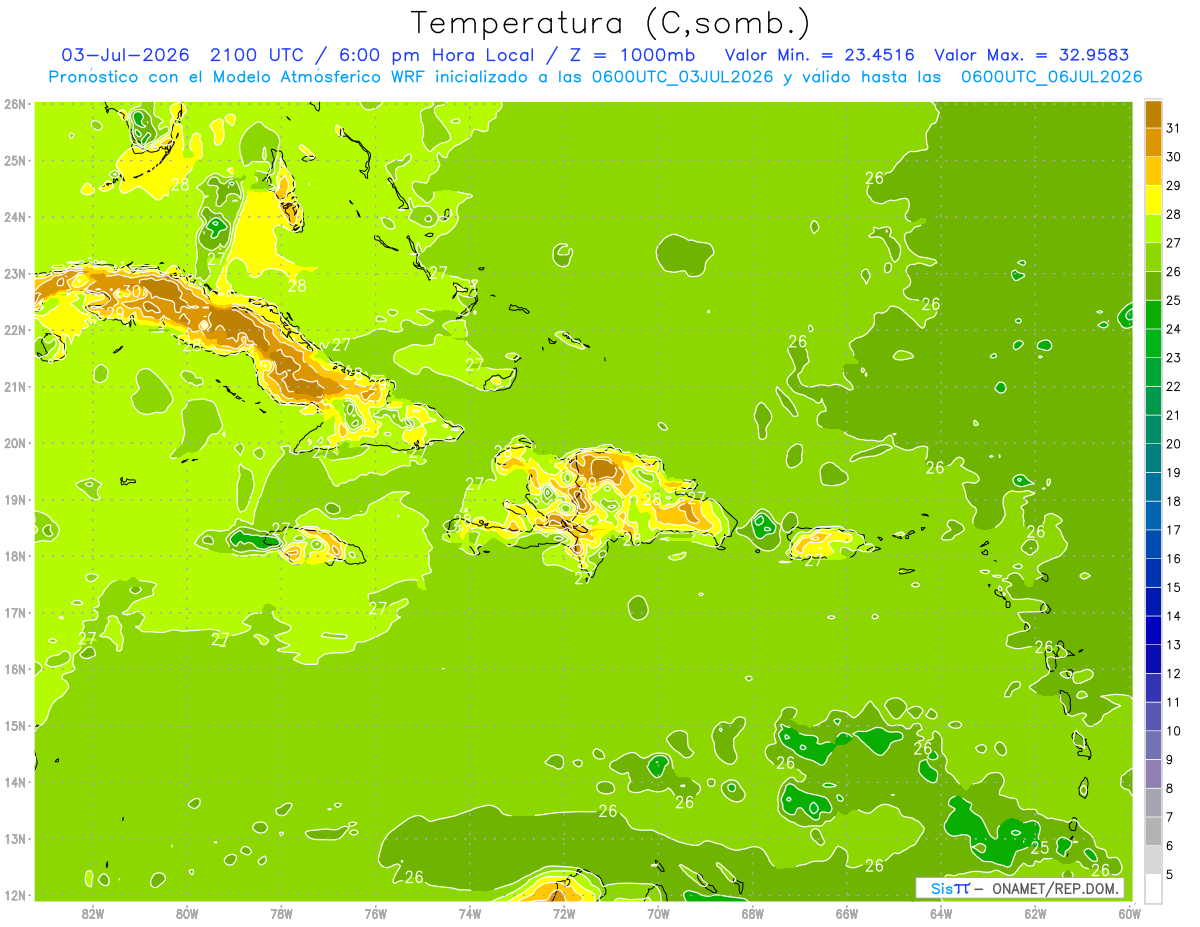1200x927 pixels.
Task: Click the "62W" longitude axis label
Action: (x=1035, y=914)
